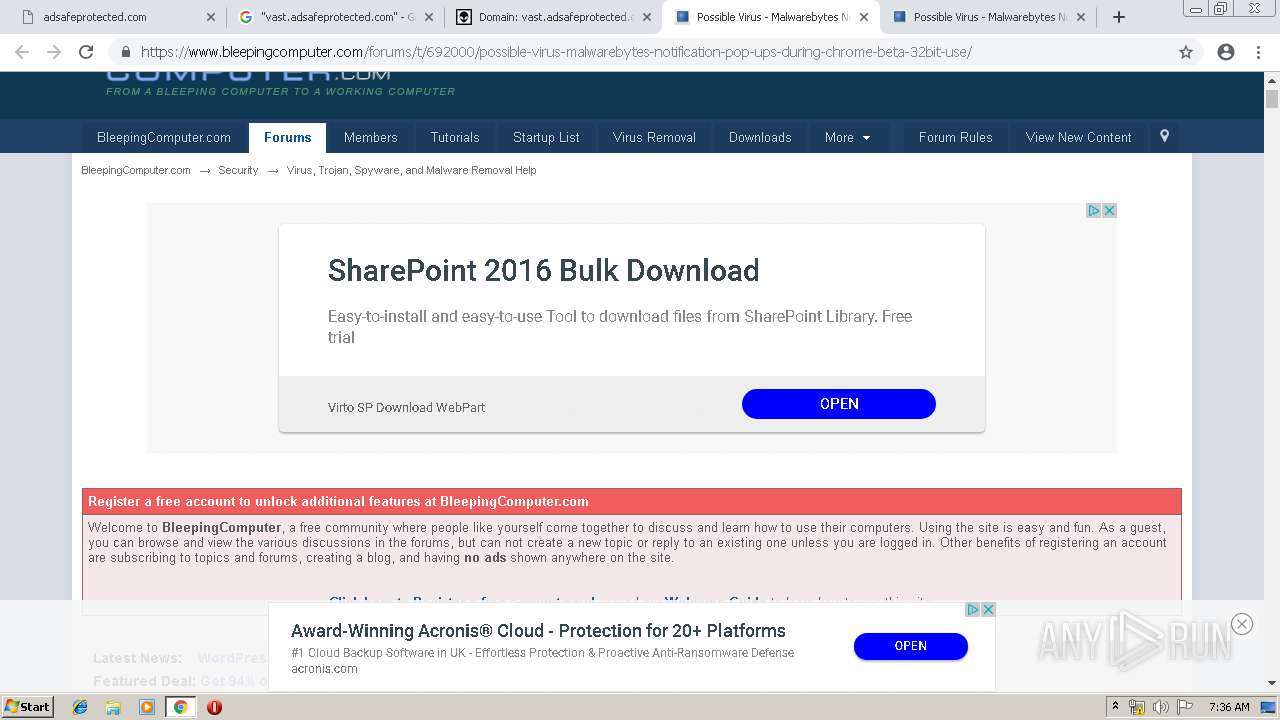
Task: Go forward with the browser forward arrow
Action: (54, 52)
